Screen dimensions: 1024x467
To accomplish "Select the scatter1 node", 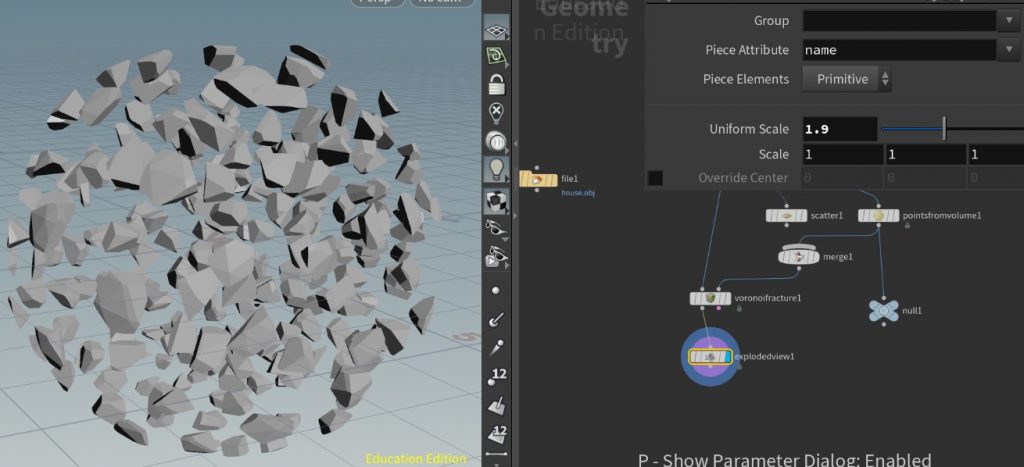I will 785,215.
